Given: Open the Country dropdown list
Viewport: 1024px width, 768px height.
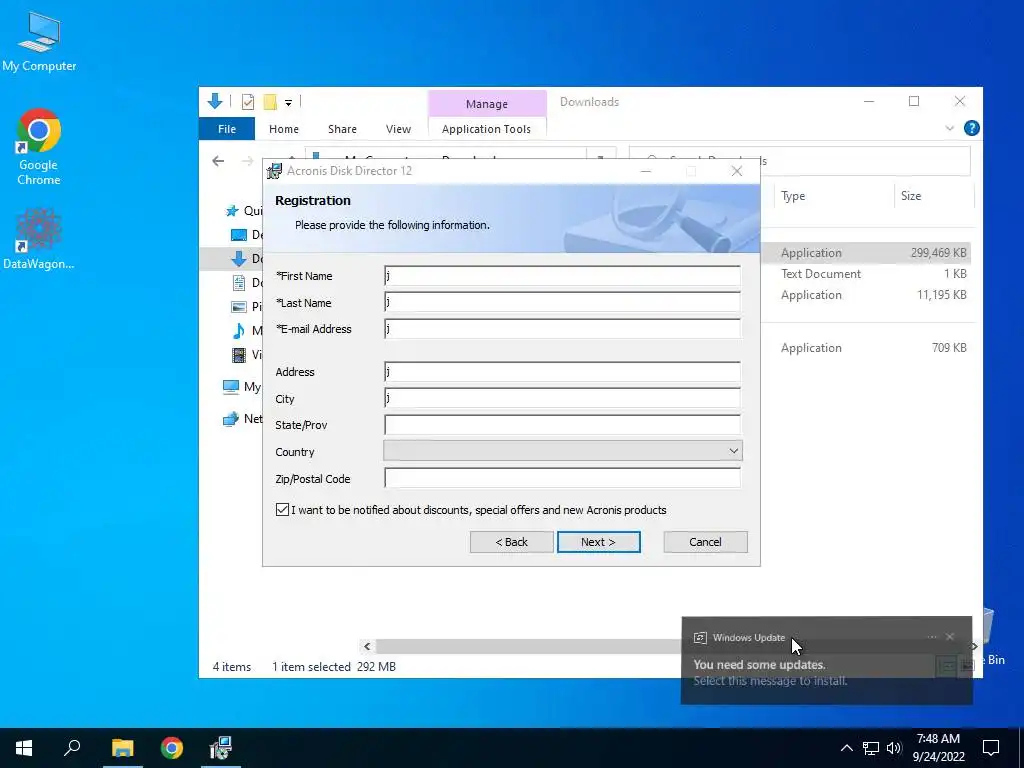Looking at the screenshot, I should 563,451.
